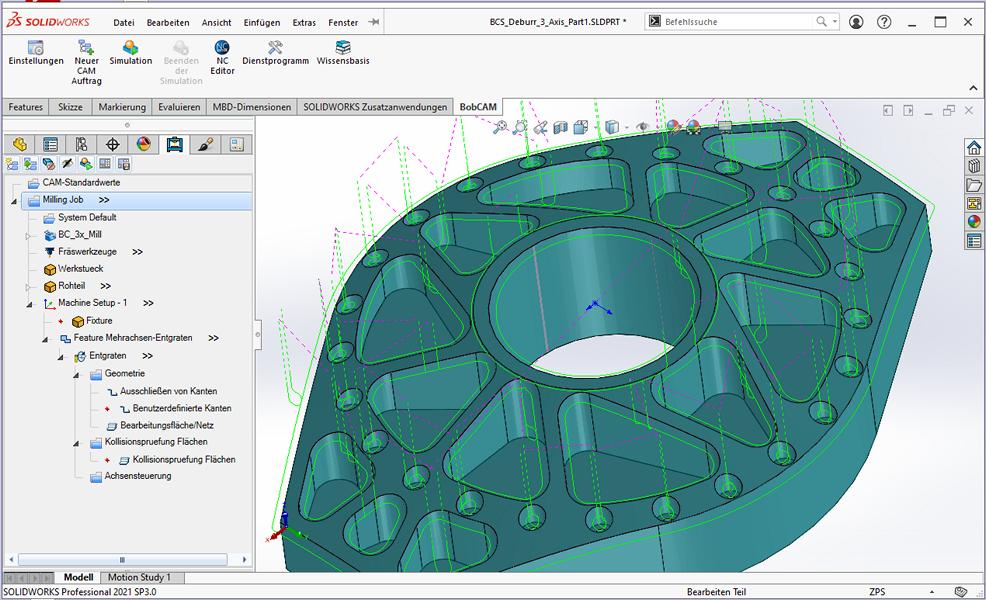The width and height of the screenshot is (986, 600).
Task: Open the Design Library icon in task pane
Action: pos(974,166)
